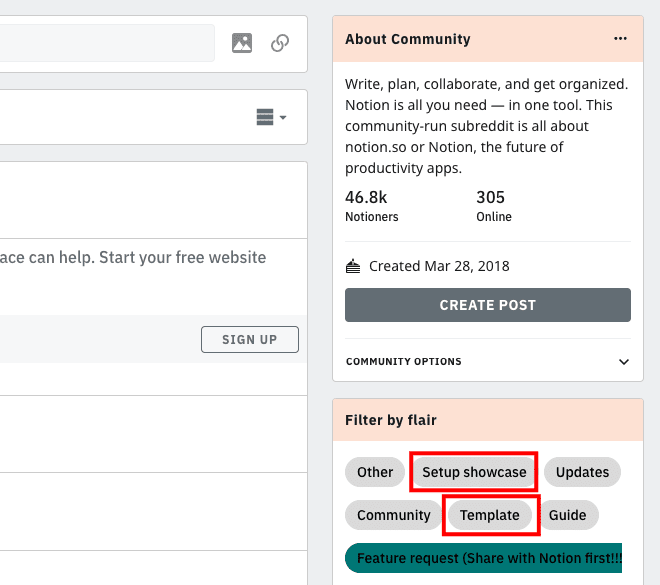660x585 pixels.
Task: Filter posts by Updates flair
Action: (x=582, y=472)
